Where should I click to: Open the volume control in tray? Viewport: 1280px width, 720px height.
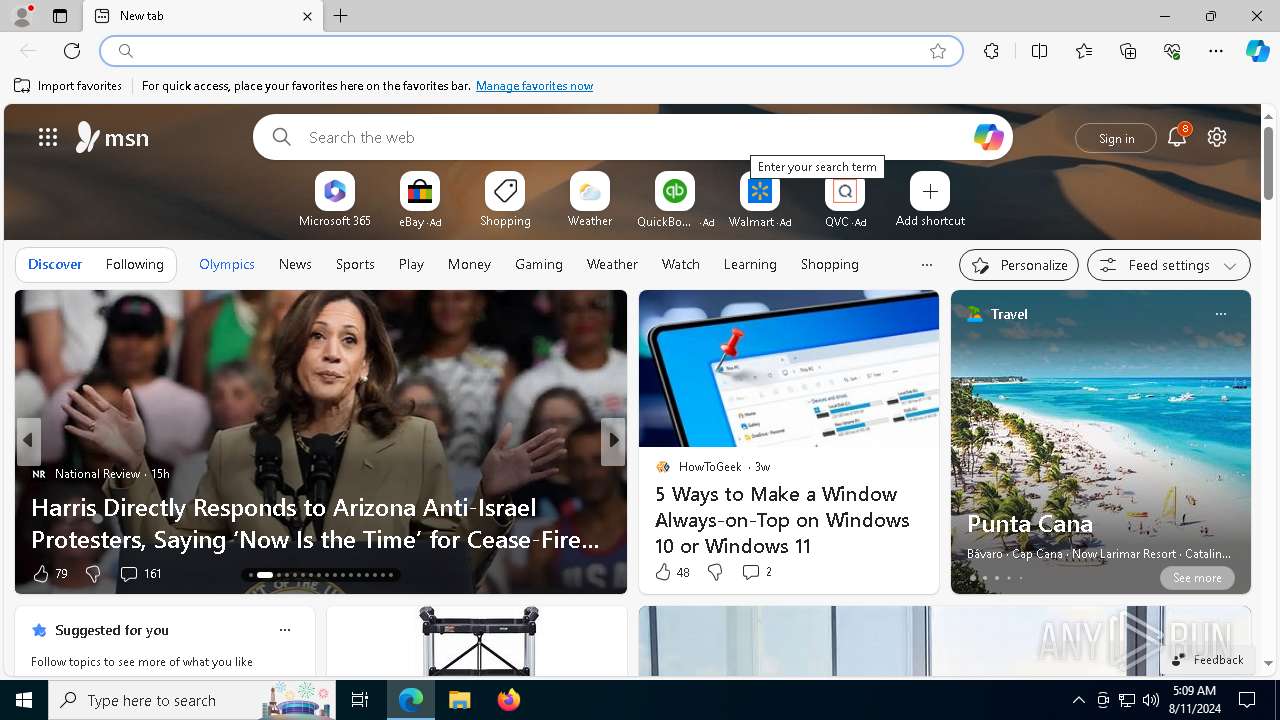click(1150, 700)
